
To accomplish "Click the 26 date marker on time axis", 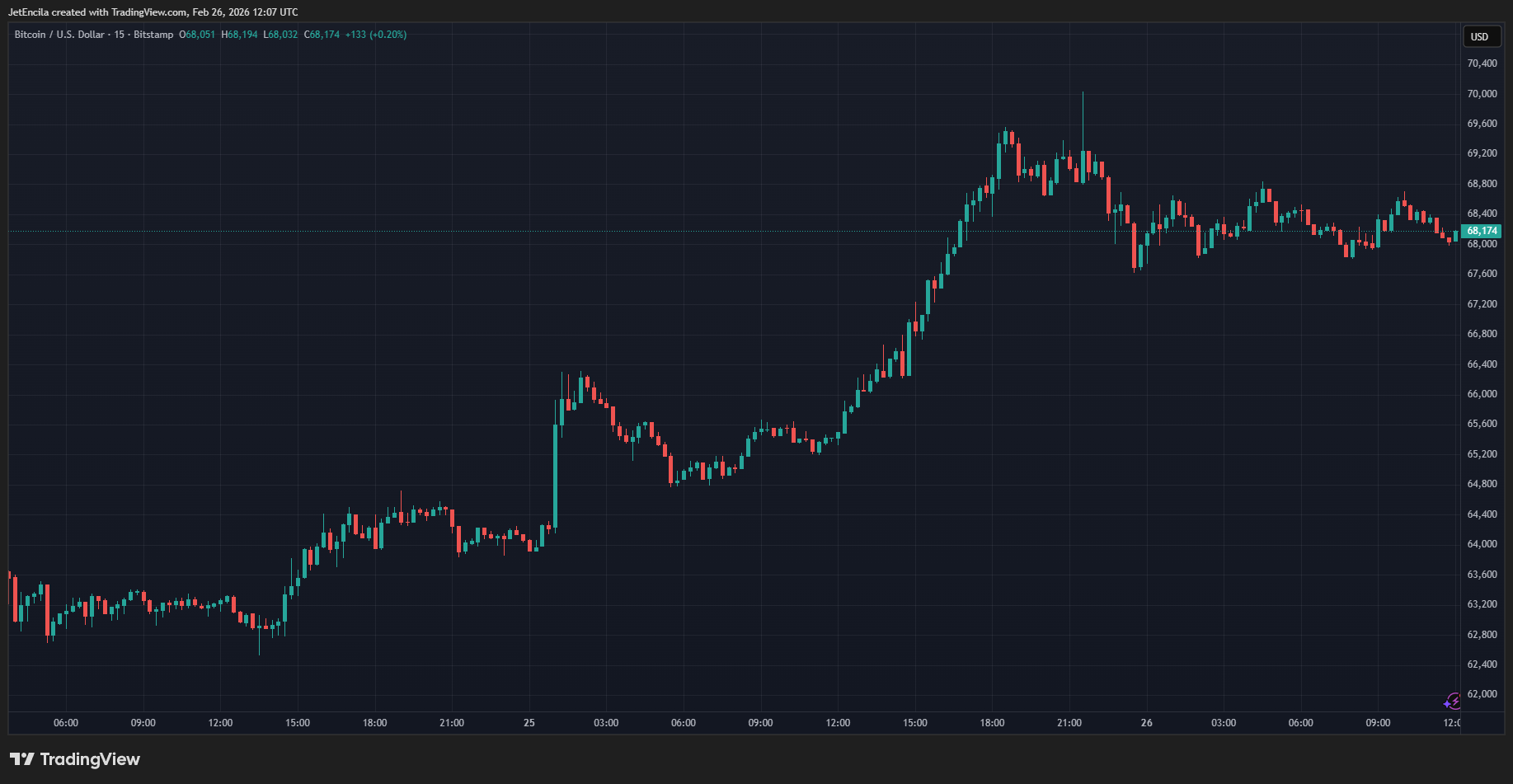I will point(1146,723).
